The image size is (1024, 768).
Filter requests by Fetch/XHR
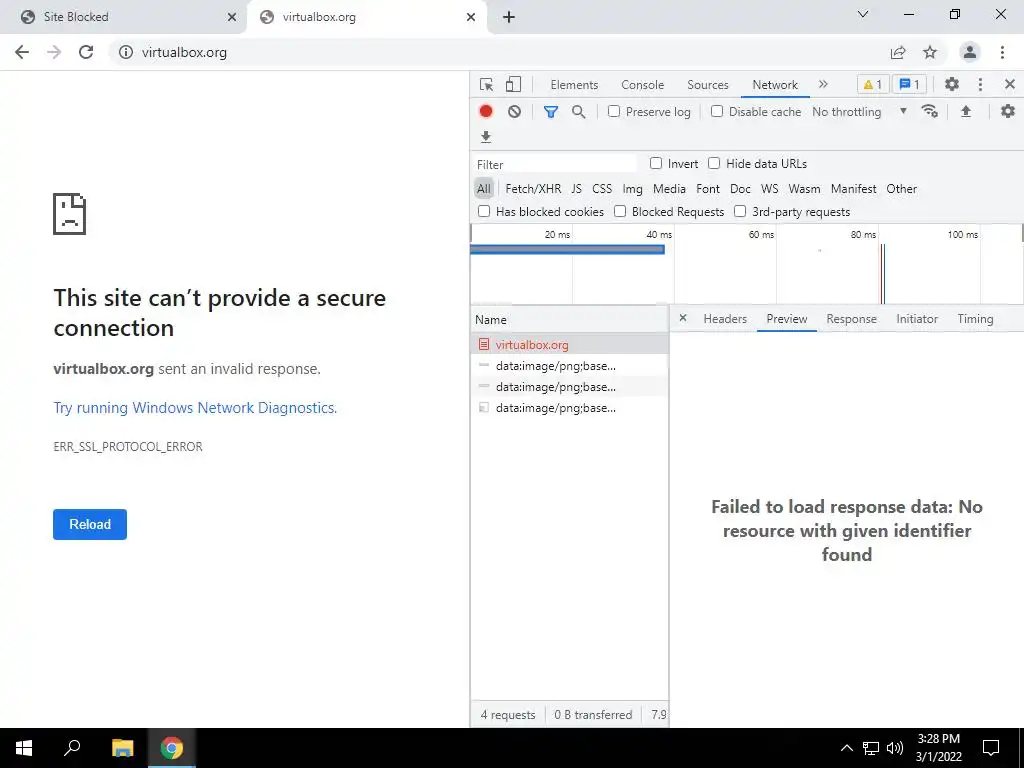coord(533,189)
